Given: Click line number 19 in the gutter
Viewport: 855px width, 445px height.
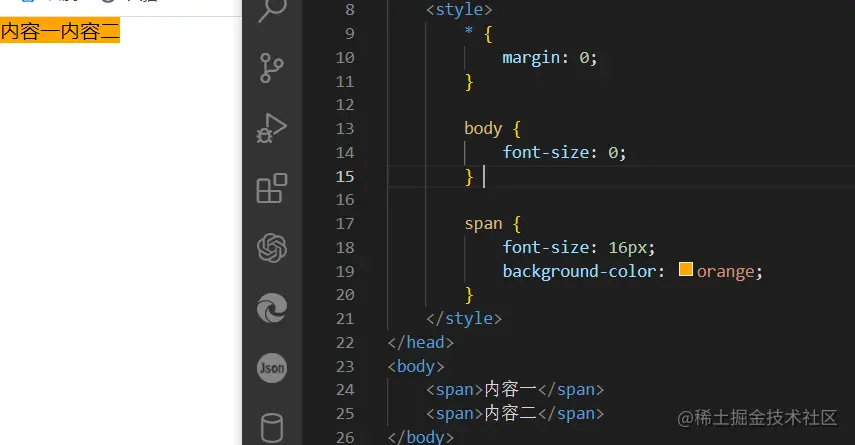Looking at the screenshot, I should coord(345,271).
